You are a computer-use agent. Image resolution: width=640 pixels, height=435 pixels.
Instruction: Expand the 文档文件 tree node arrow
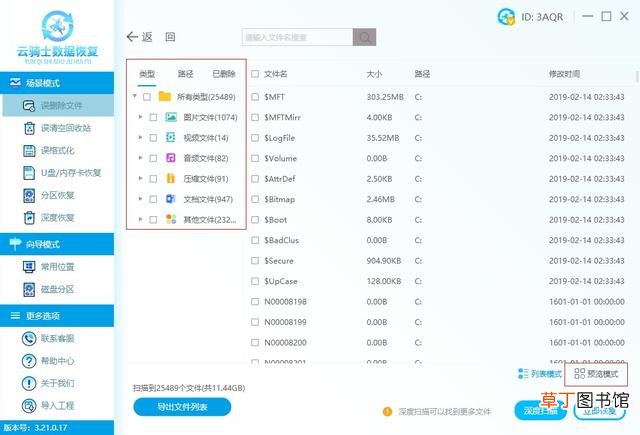140,199
